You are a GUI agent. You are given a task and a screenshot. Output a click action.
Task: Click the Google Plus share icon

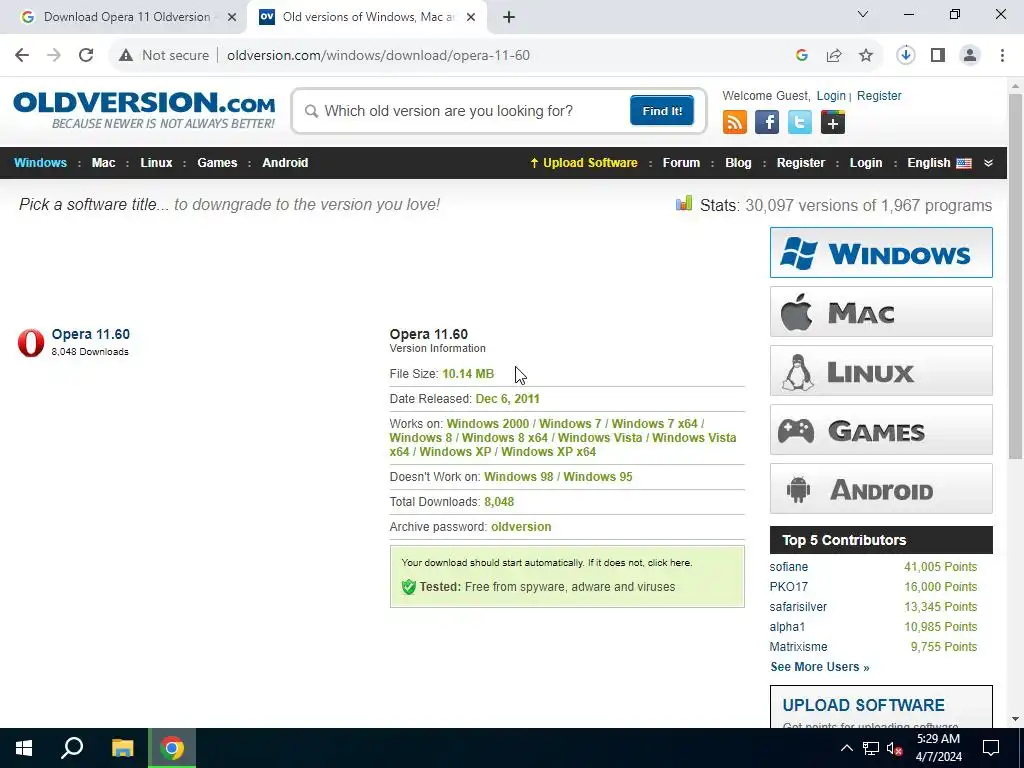(x=833, y=122)
